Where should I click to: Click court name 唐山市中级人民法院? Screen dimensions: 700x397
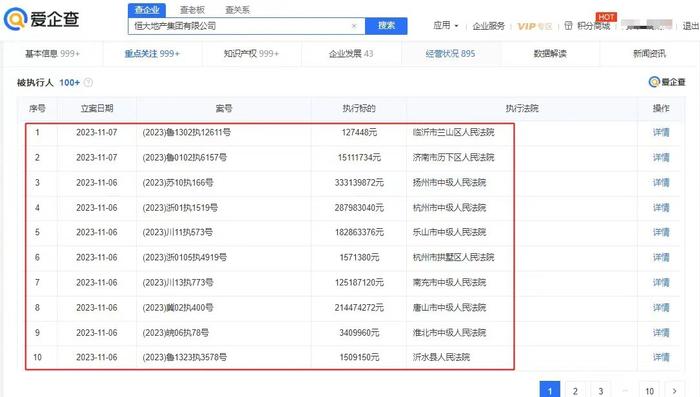449,307
